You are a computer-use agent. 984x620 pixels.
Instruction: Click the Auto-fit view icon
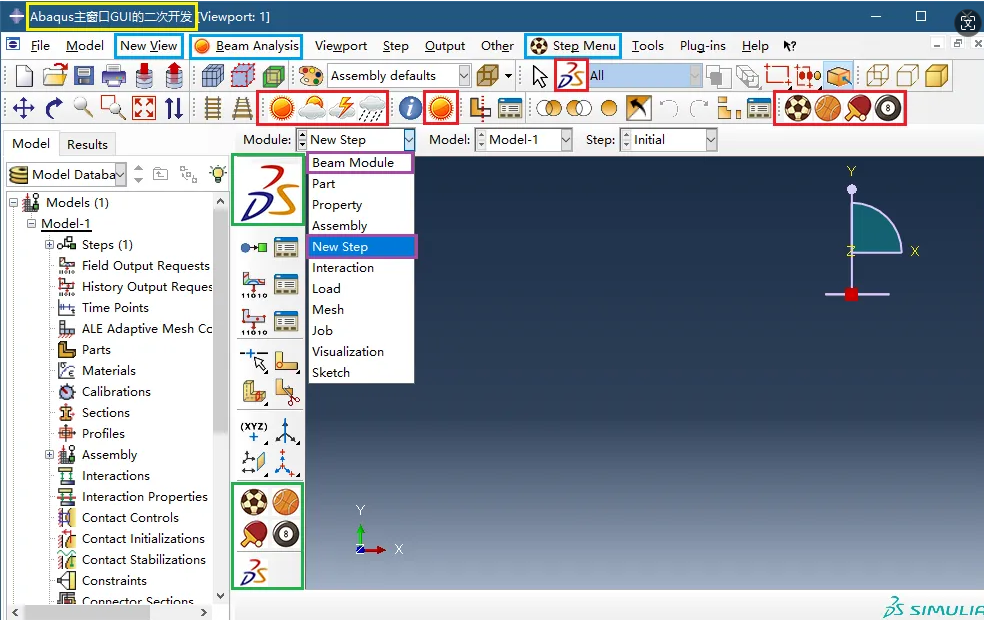[x=144, y=108]
